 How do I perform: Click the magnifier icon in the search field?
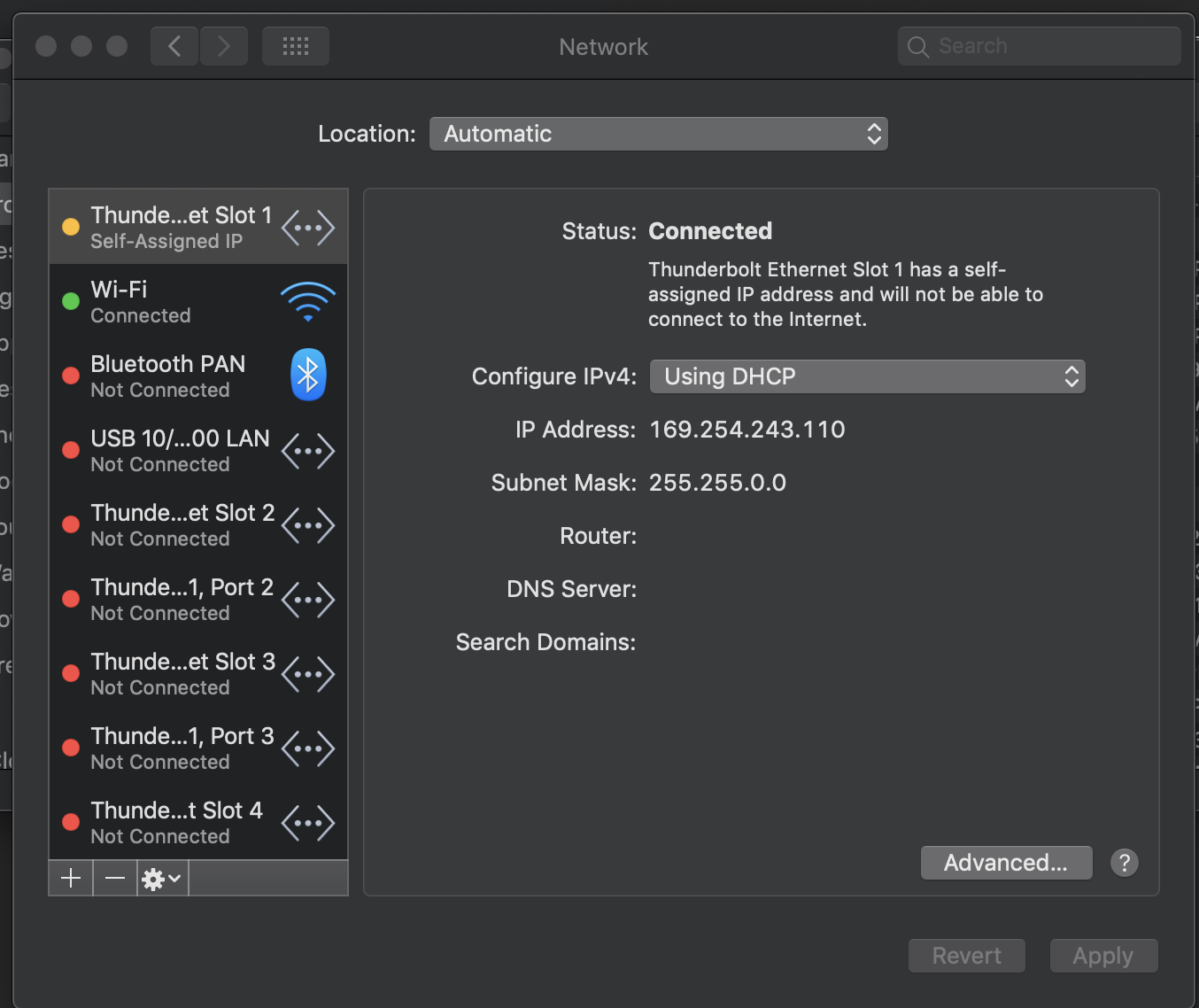918,47
